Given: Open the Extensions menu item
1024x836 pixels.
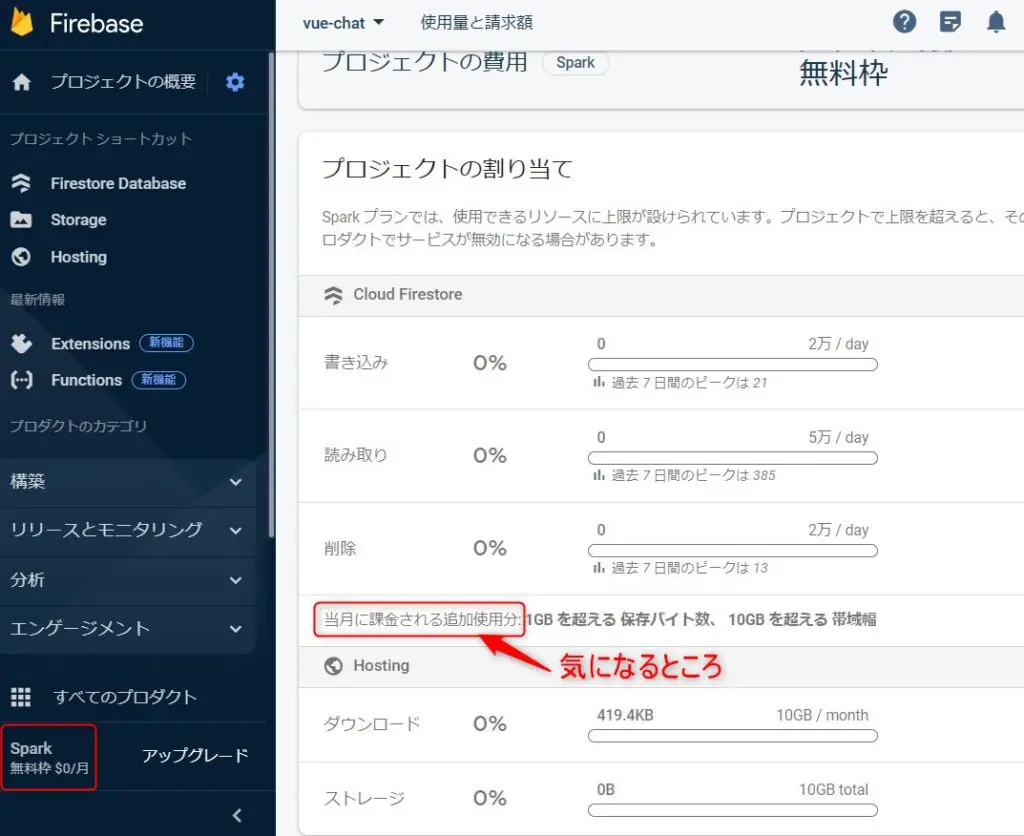Looking at the screenshot, I should (x=90, y=344).
